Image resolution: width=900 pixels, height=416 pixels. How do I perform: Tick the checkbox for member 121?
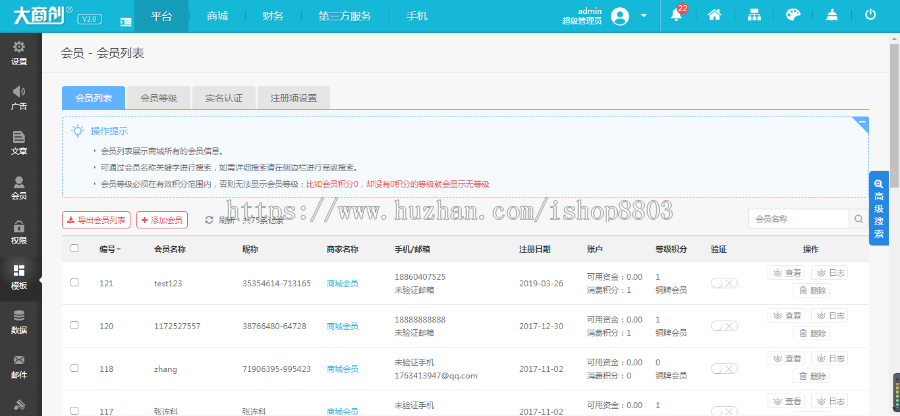(74, 282)
